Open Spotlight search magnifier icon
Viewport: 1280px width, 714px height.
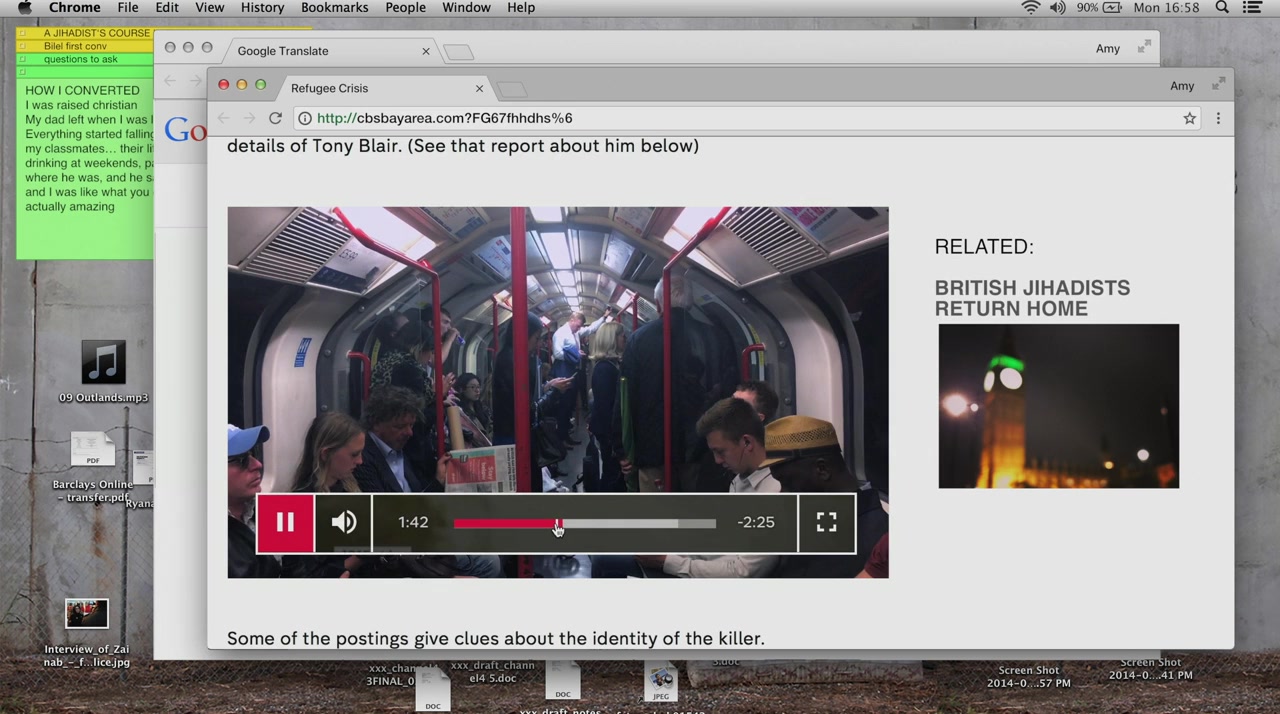tap(1222, 8)
